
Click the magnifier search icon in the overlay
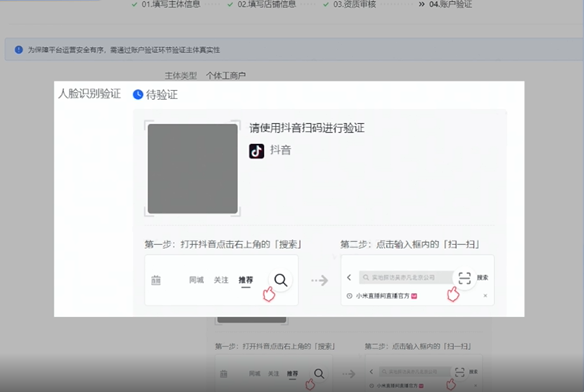click(x=280, y=280)
